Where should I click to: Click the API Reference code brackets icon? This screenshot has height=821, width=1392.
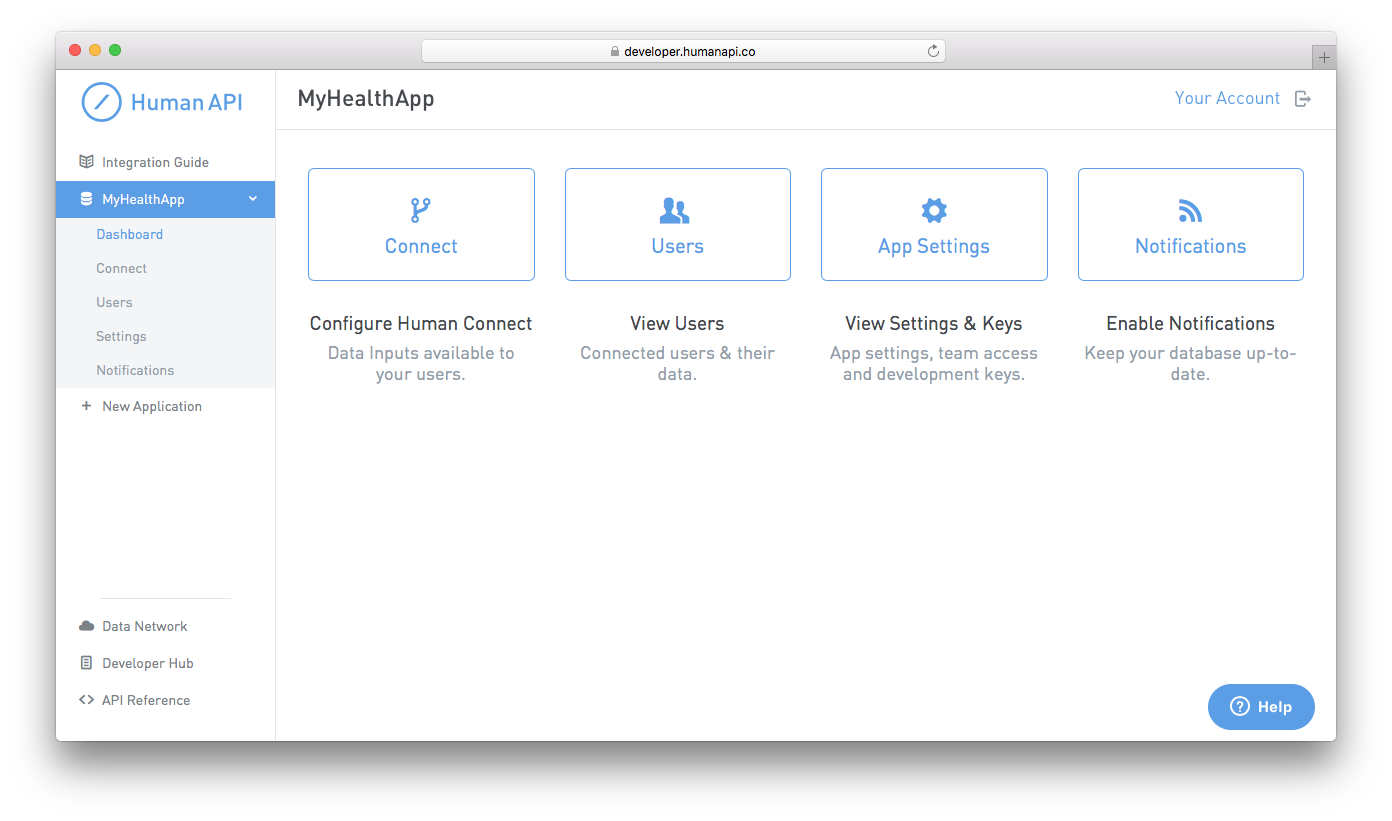click(x=86, y=700)
